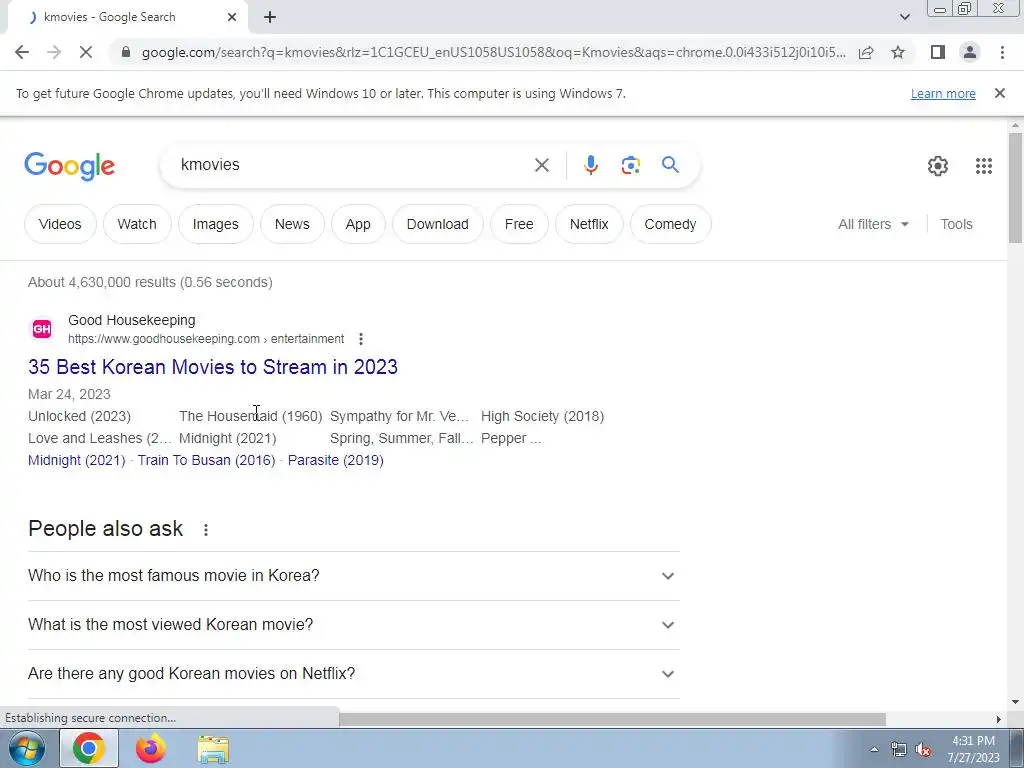Open a new browser tab

(x=270, y=18)
